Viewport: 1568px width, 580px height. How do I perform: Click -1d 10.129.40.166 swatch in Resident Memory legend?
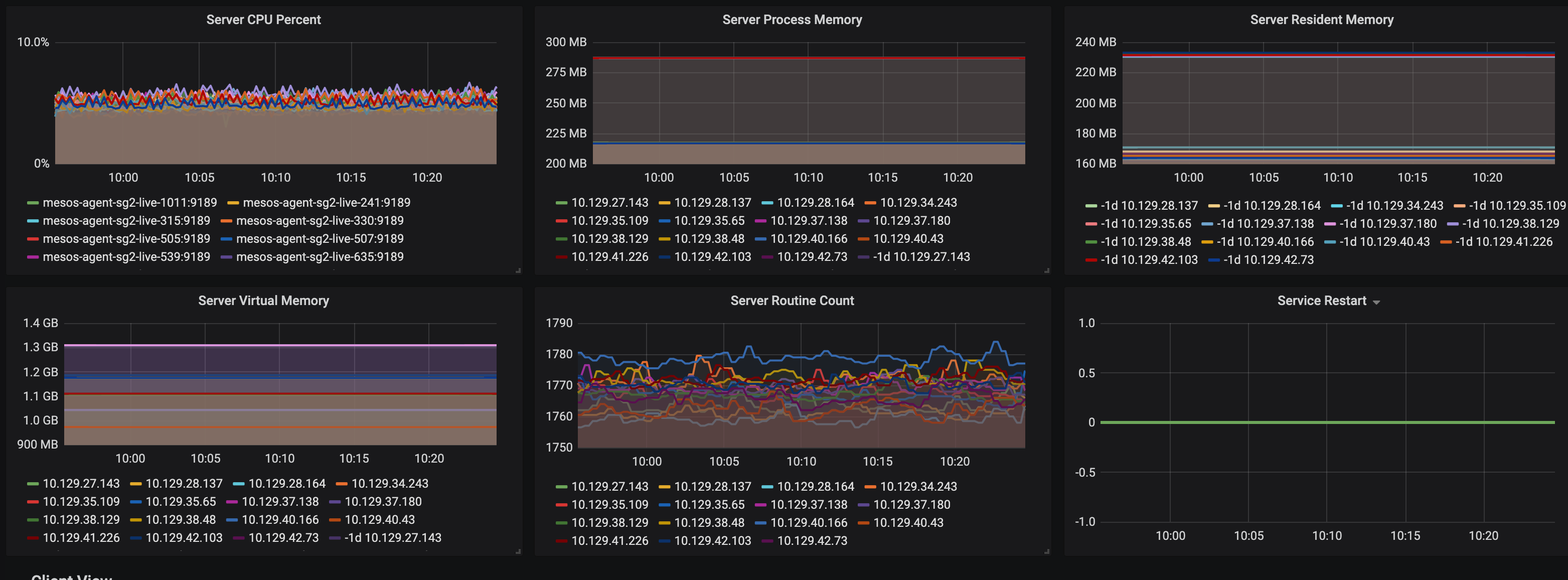pos(1207,242)
